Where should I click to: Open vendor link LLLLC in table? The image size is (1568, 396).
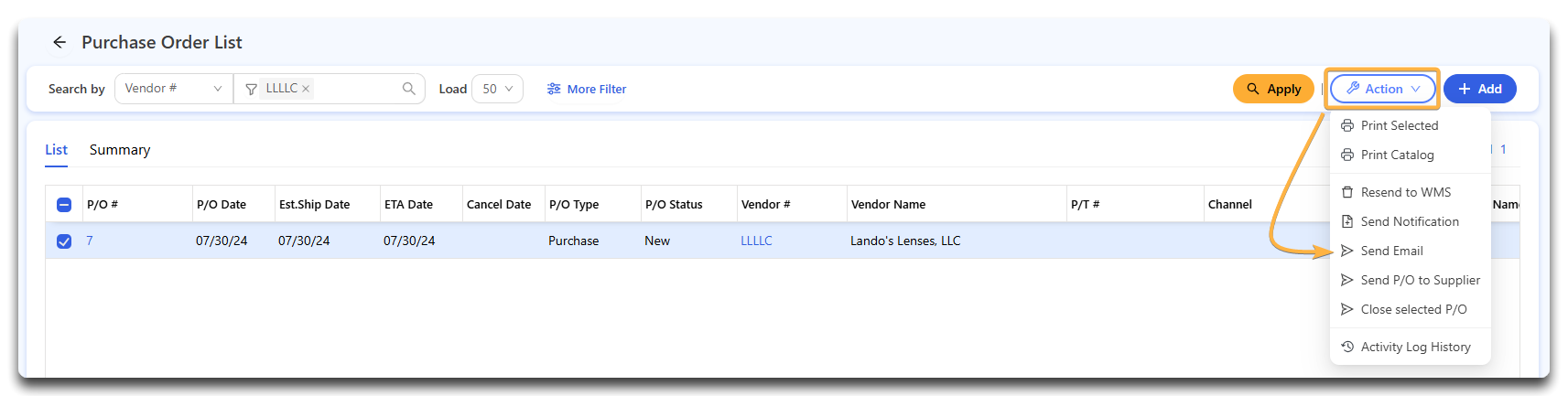click(756, 241)
